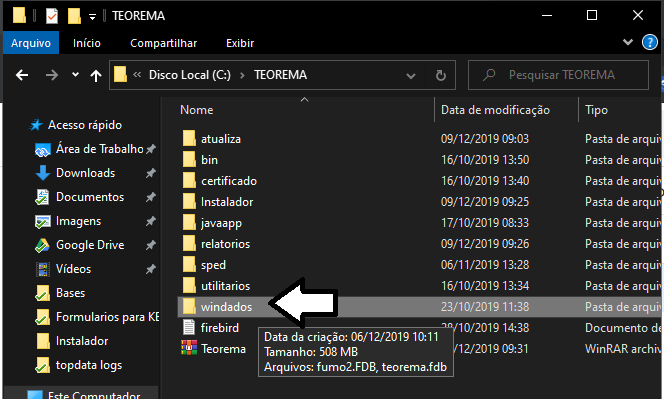This screenshot has width=664, height=399.
Task: Click the pin icon next to Vídeos
Action: click(x=151, y=269)
